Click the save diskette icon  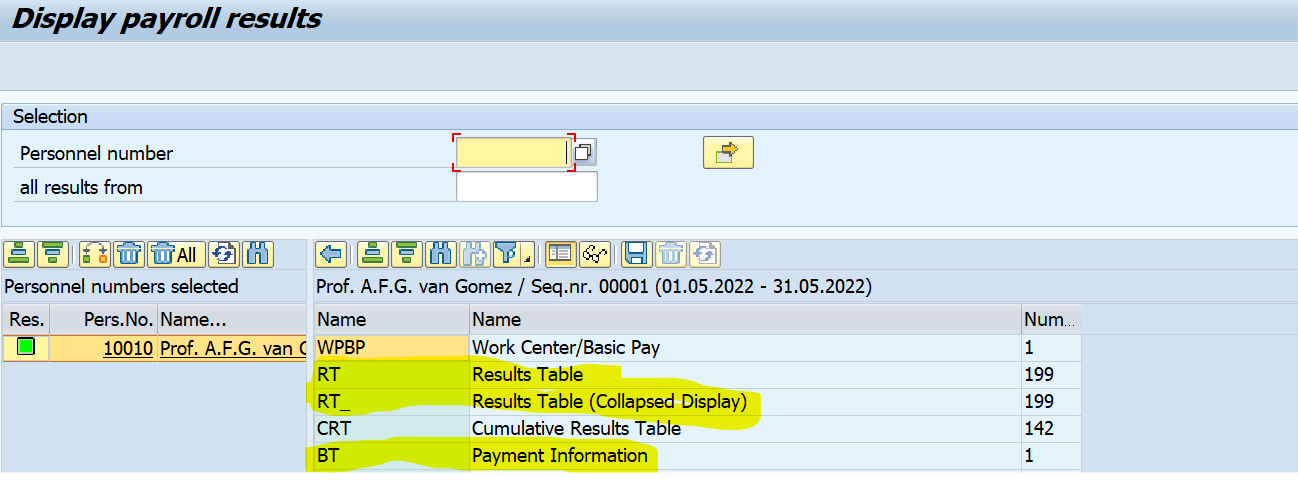(x=636, y=254)
